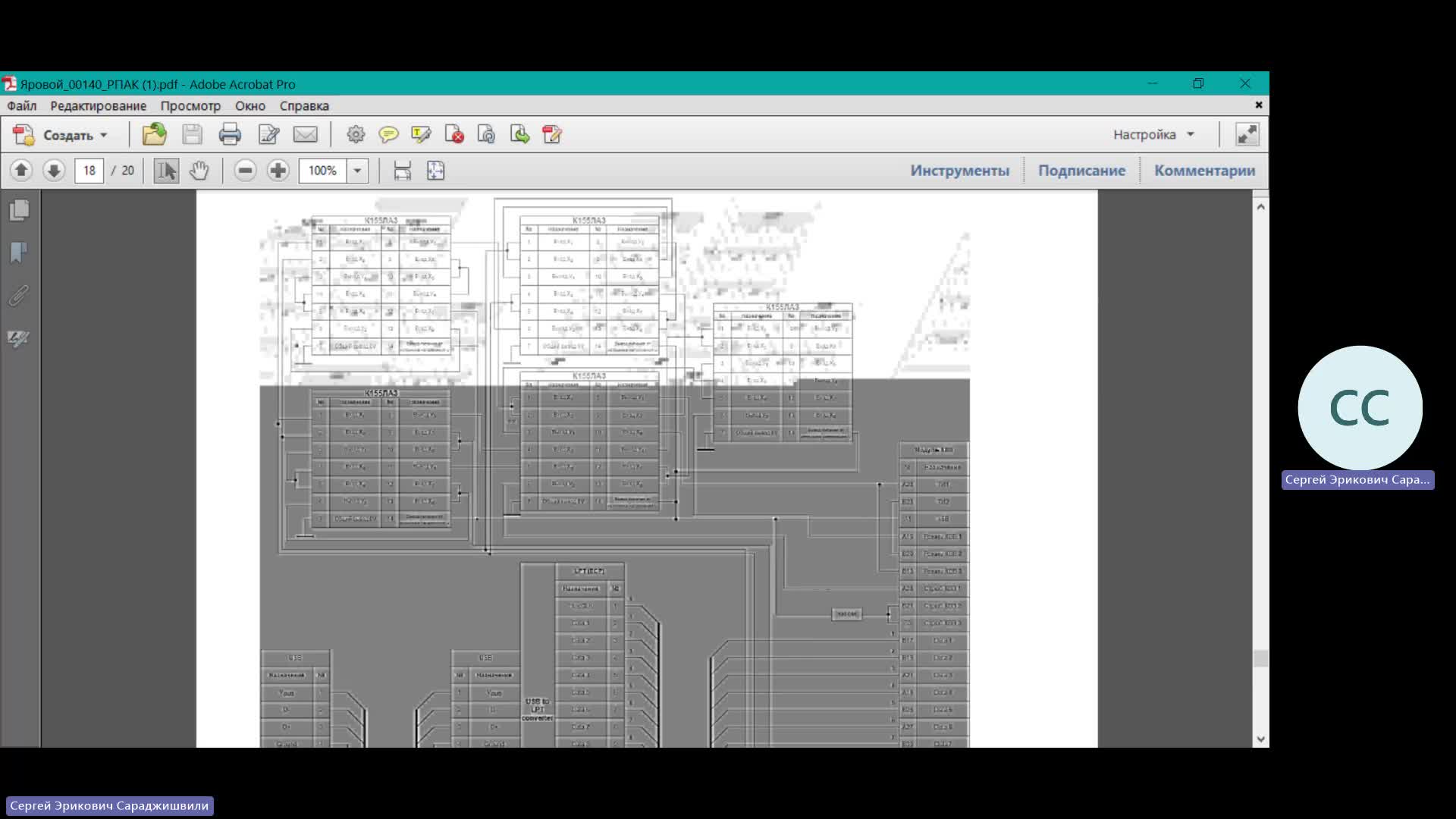This screenshot has width=1456, height=819.
Task: Open the gear Settings toolbar icon
Action: (x=355, y=134)
